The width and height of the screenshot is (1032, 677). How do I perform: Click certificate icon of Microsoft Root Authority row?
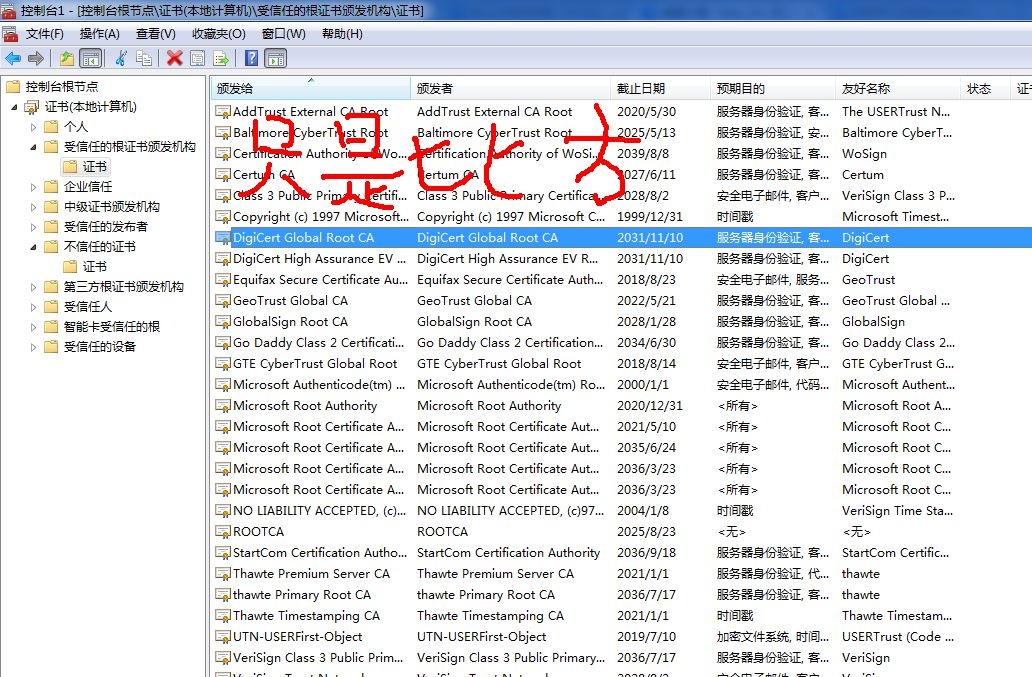click(223, 406)
